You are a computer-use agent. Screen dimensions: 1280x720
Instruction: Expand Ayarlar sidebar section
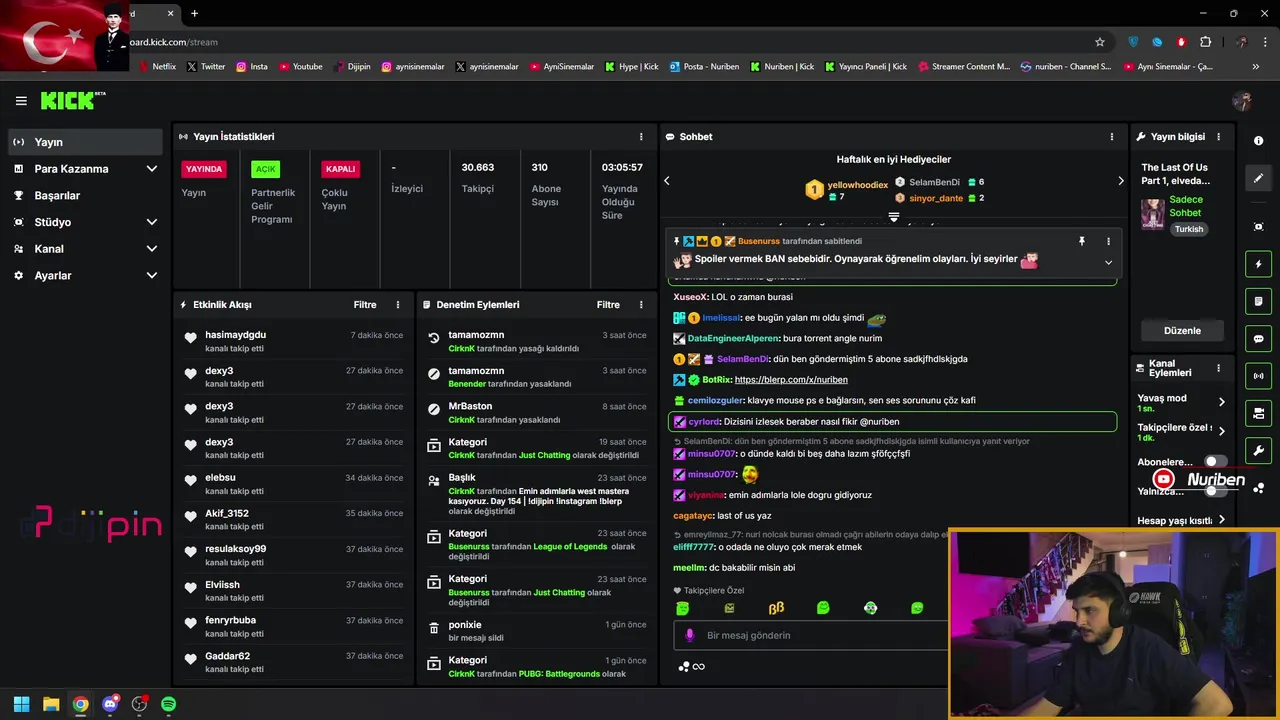[85, 275]
